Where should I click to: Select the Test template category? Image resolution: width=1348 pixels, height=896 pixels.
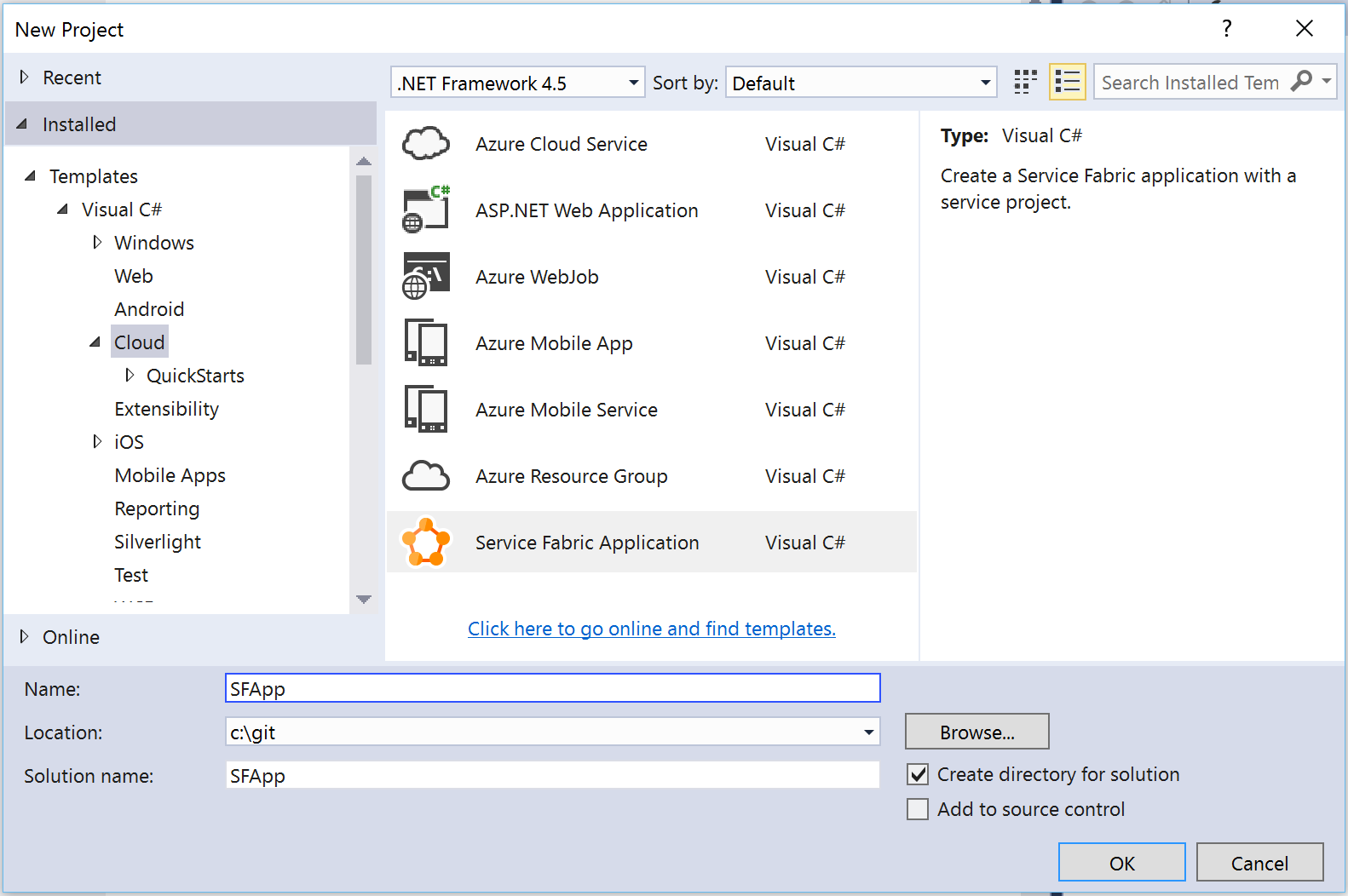[131, 575]
